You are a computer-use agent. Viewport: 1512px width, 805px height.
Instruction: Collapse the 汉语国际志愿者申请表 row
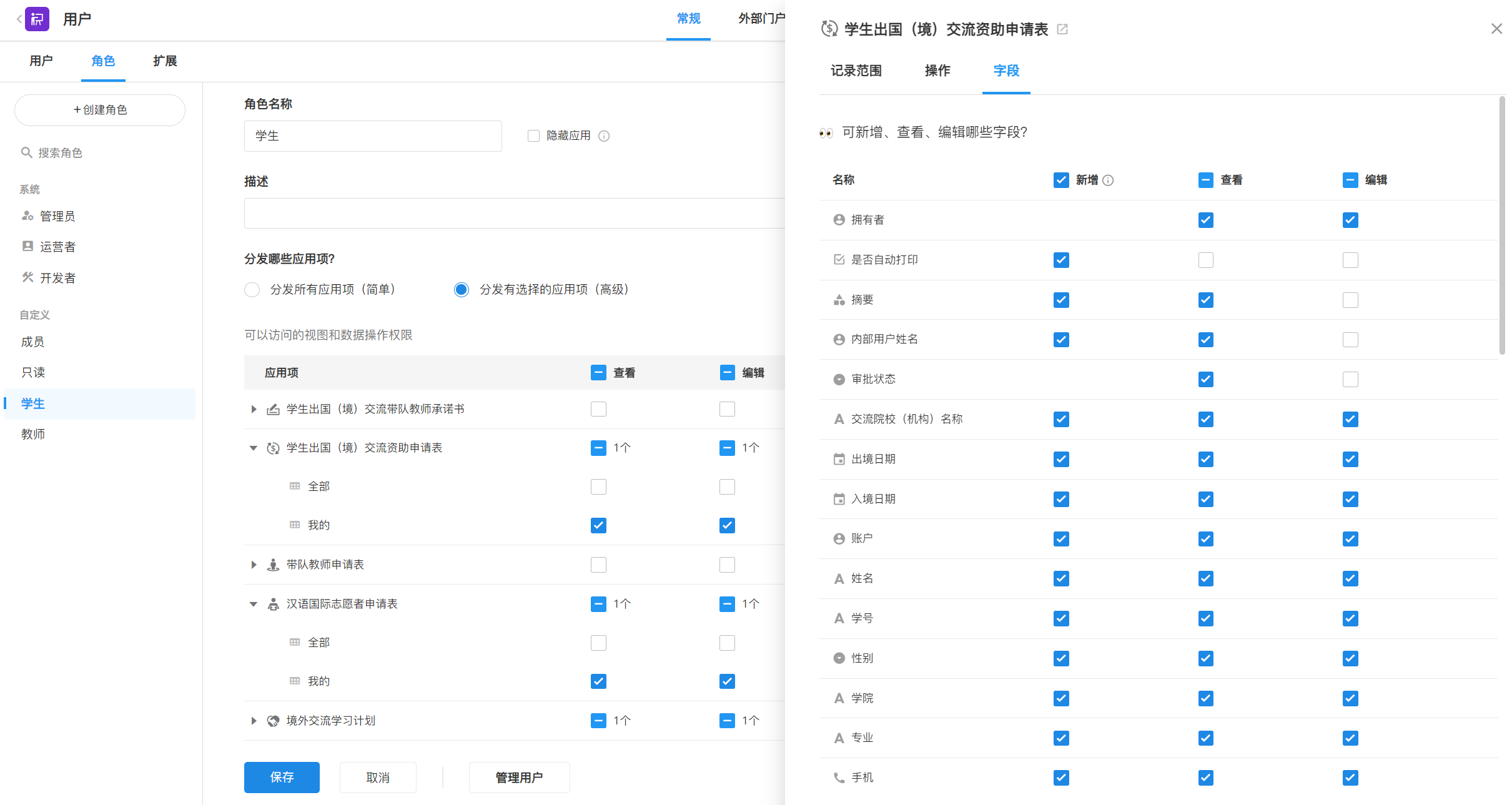[x=254, y=604]
